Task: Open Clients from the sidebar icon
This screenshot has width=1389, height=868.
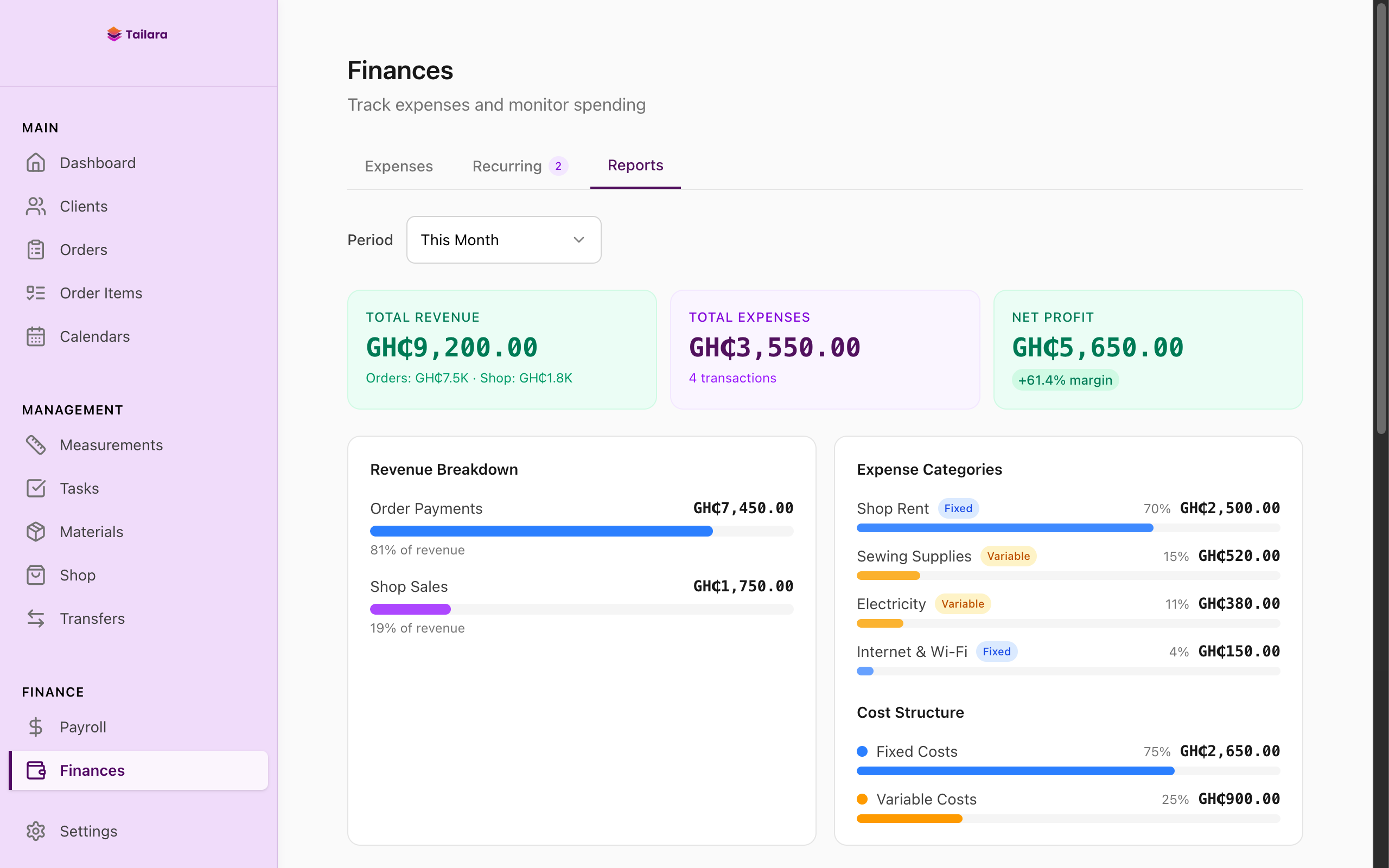Action: point(36,206)
